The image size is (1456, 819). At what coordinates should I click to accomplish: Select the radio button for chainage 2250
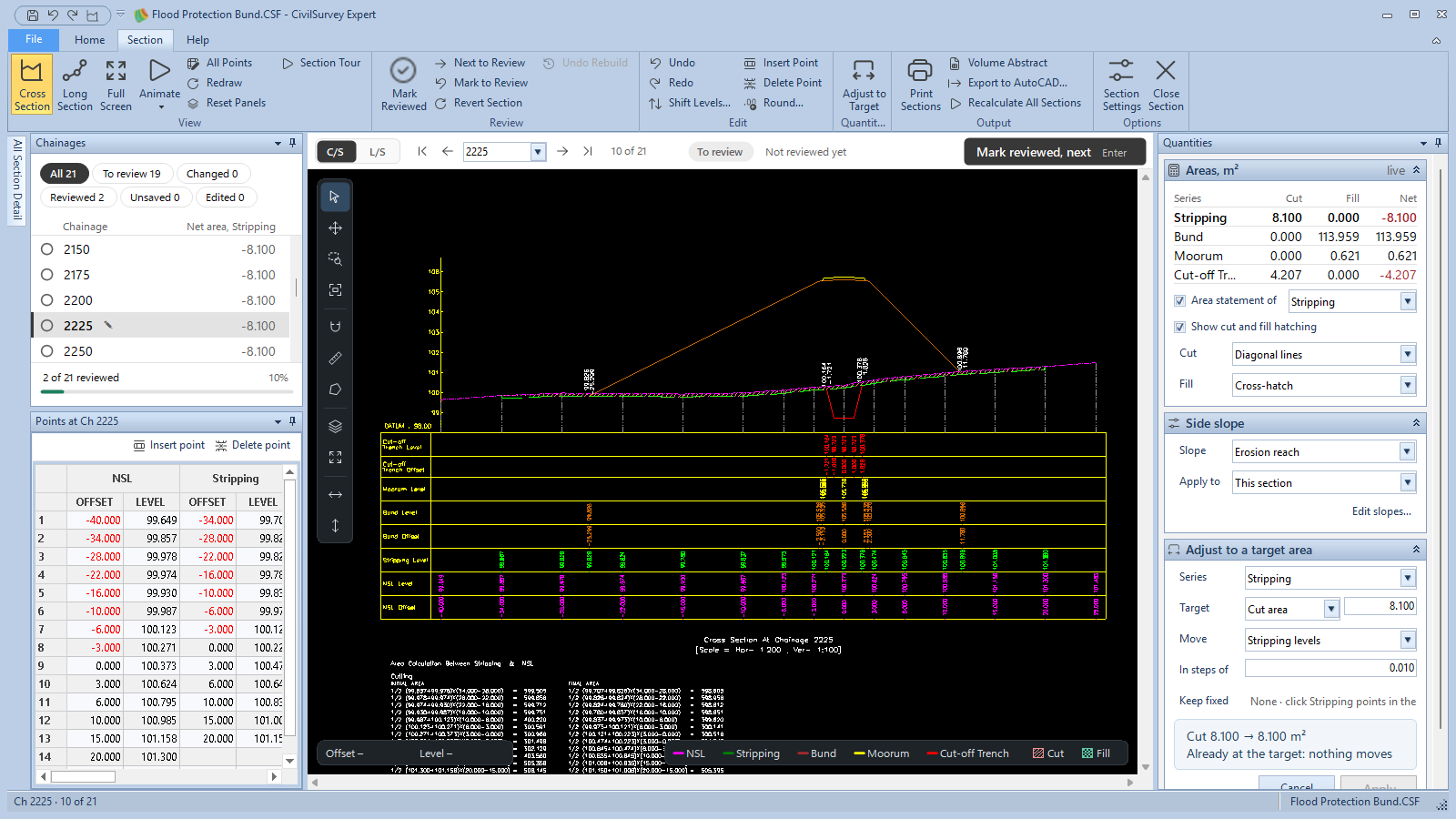(47, 351)
